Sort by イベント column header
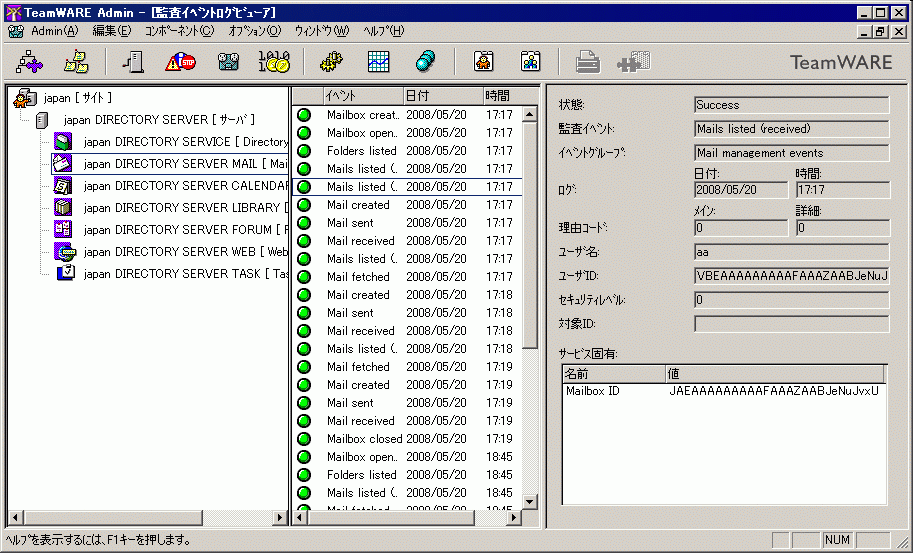913x553 pixels. pyautogui.click(x=363, y=95)
